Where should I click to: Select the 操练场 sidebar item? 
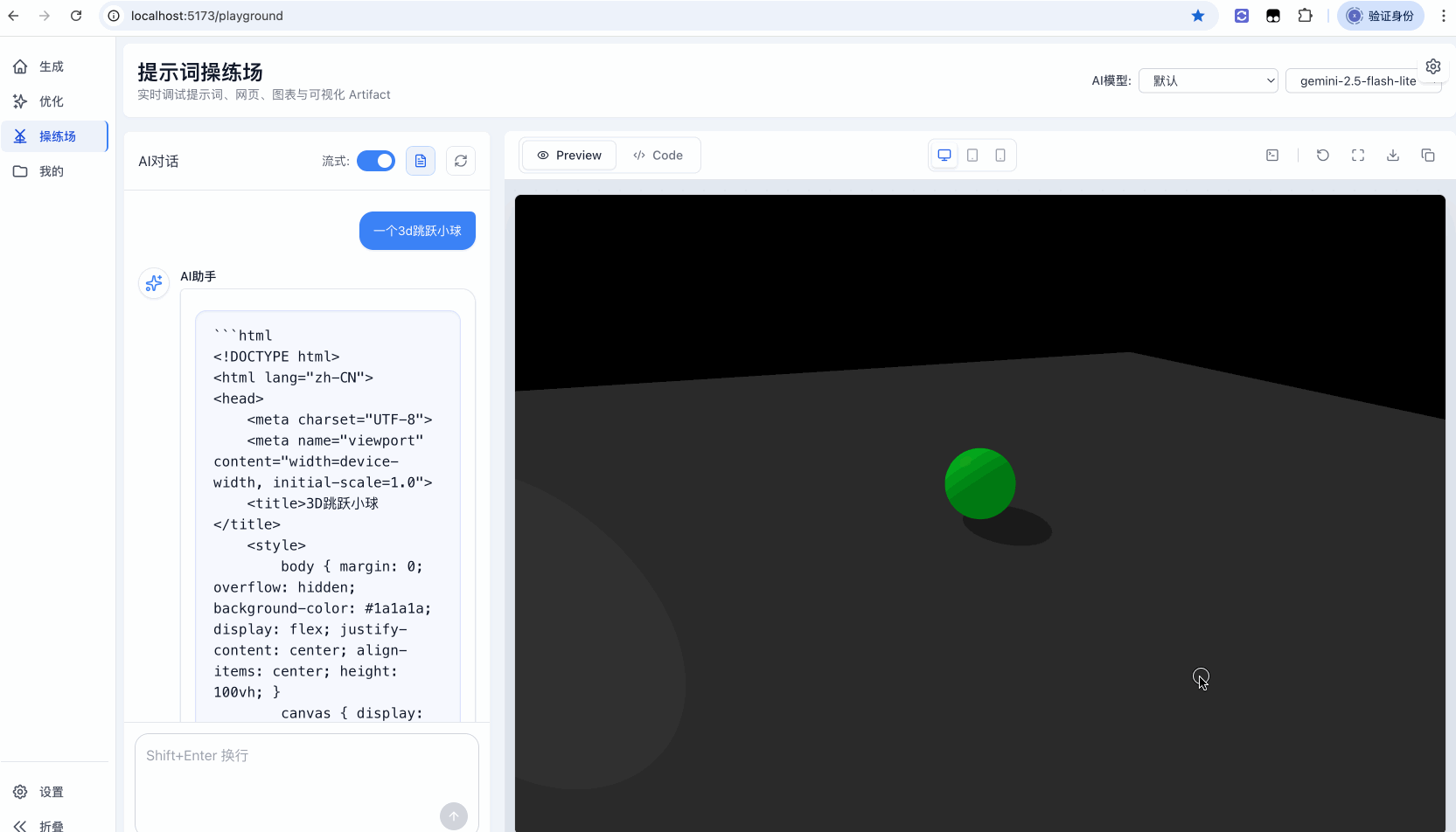tap(54, 136)
